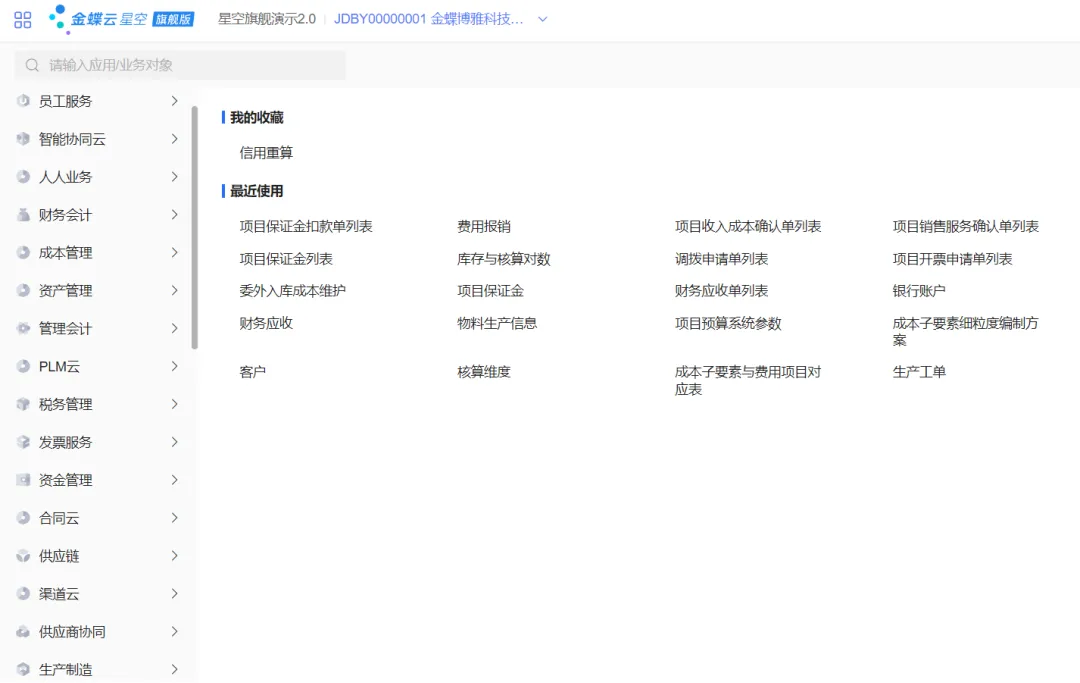The width and height of the screenshot is (1080, 683).
Task: Click the 智能协同云 module icon
Action: click(x=23, y=139)
